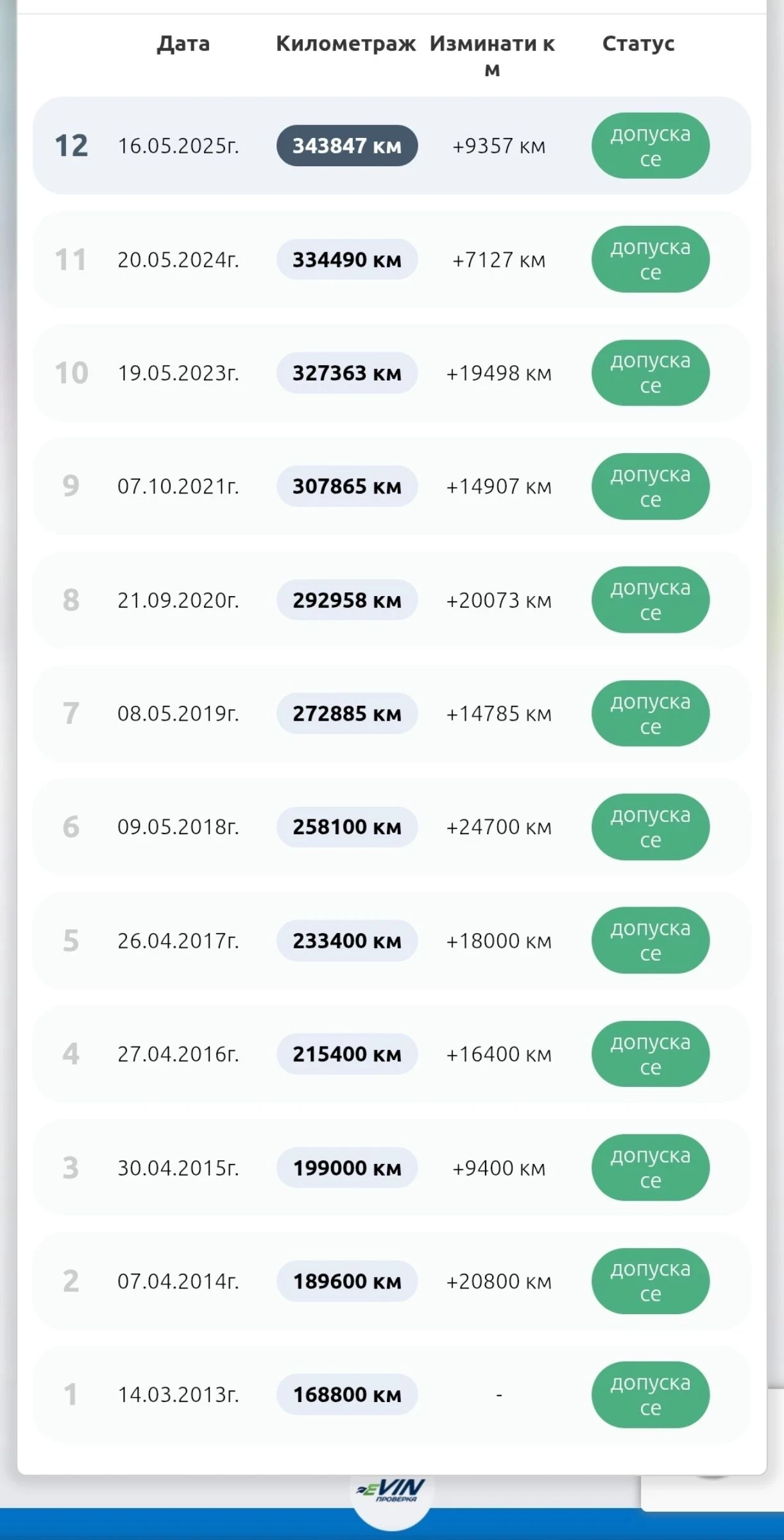The width and height of the screenshot is (784, 1540).
Task: Select the 233400 км mileage badge
Action: pyautogui.click(x=347, y=941)
